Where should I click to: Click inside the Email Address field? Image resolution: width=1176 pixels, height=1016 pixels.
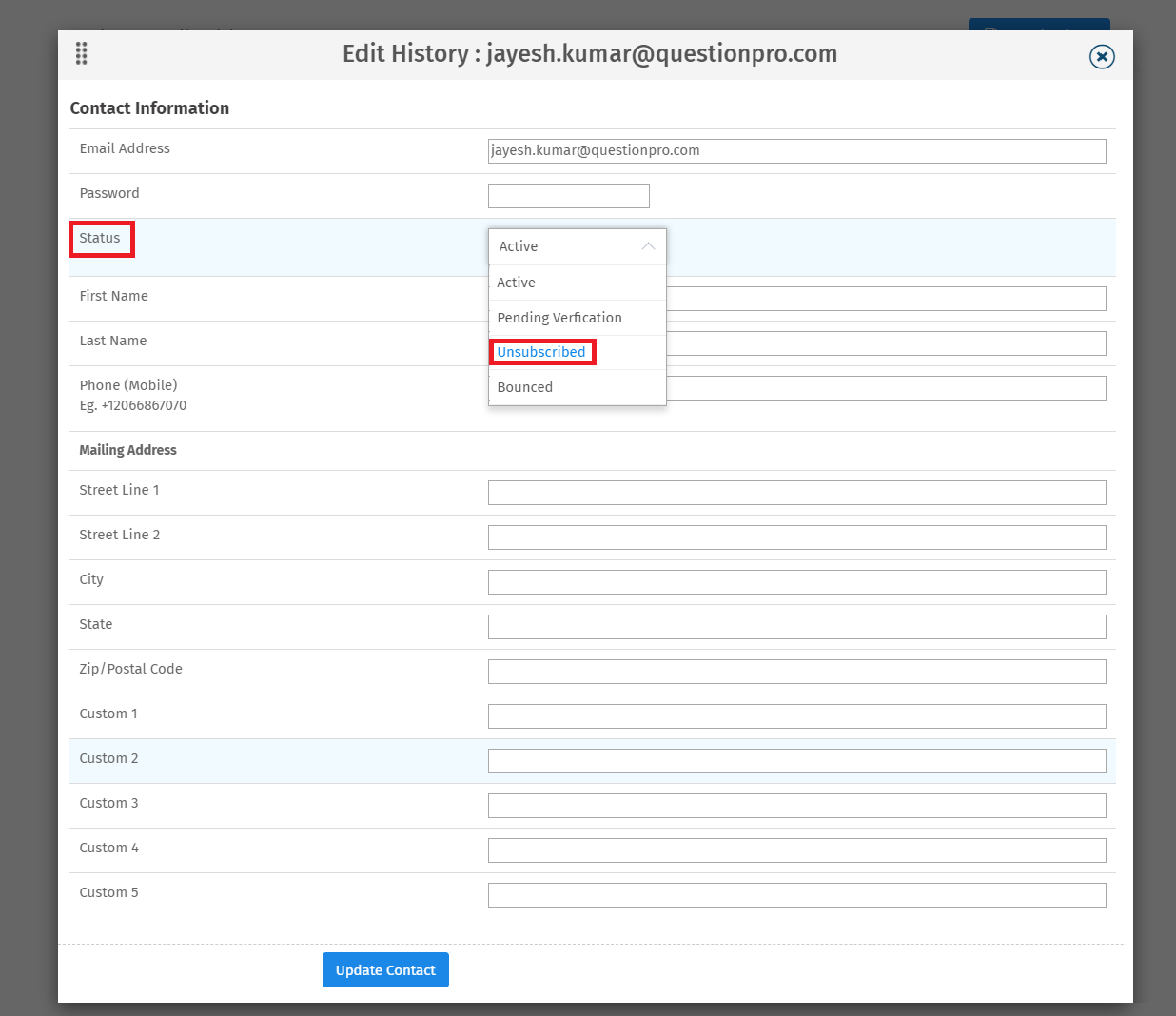796,150
